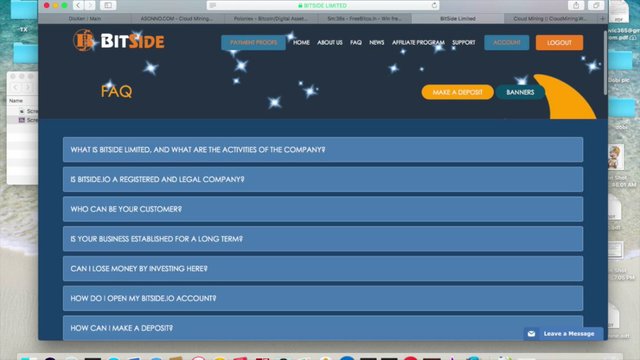Click the BitSide logo

pos(119,40)
